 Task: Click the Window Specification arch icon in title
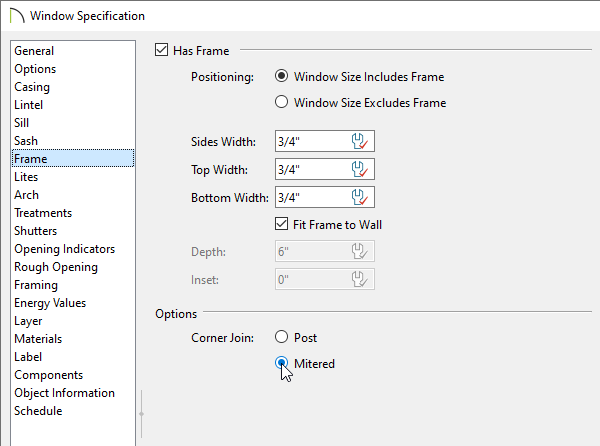pyautogui.click(x=17, y=16)
